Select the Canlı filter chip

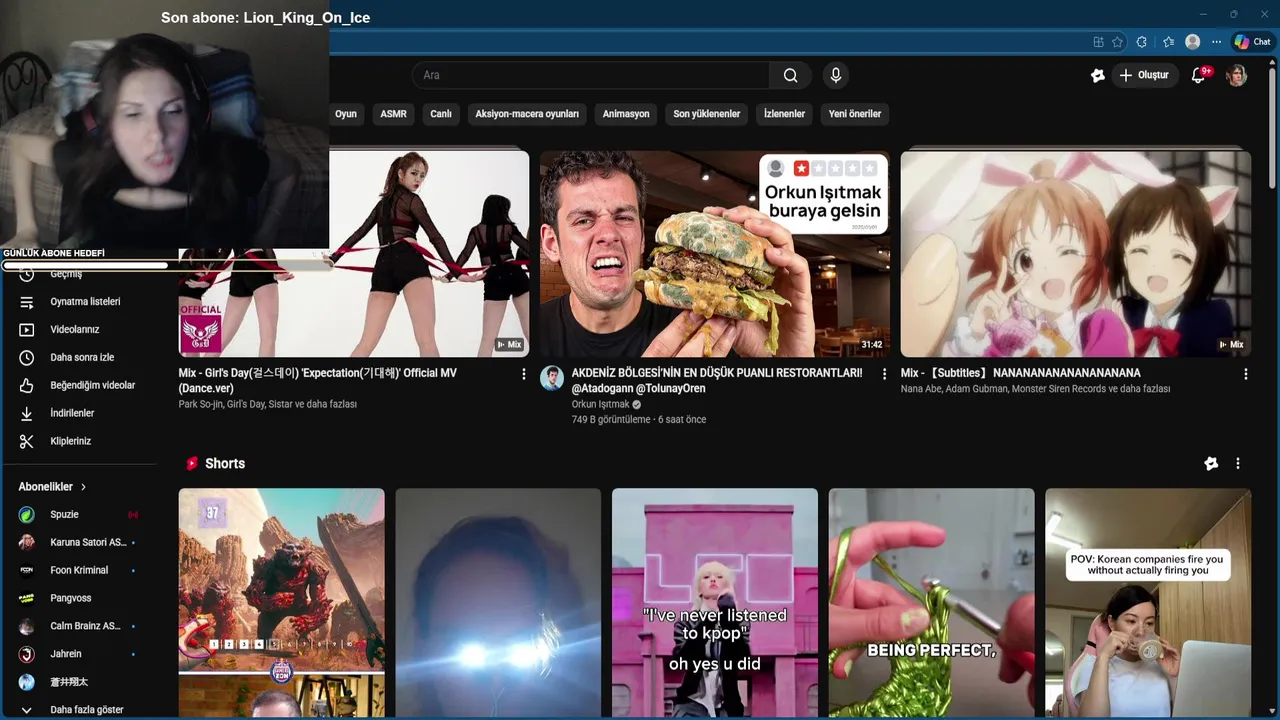(441, 114)
